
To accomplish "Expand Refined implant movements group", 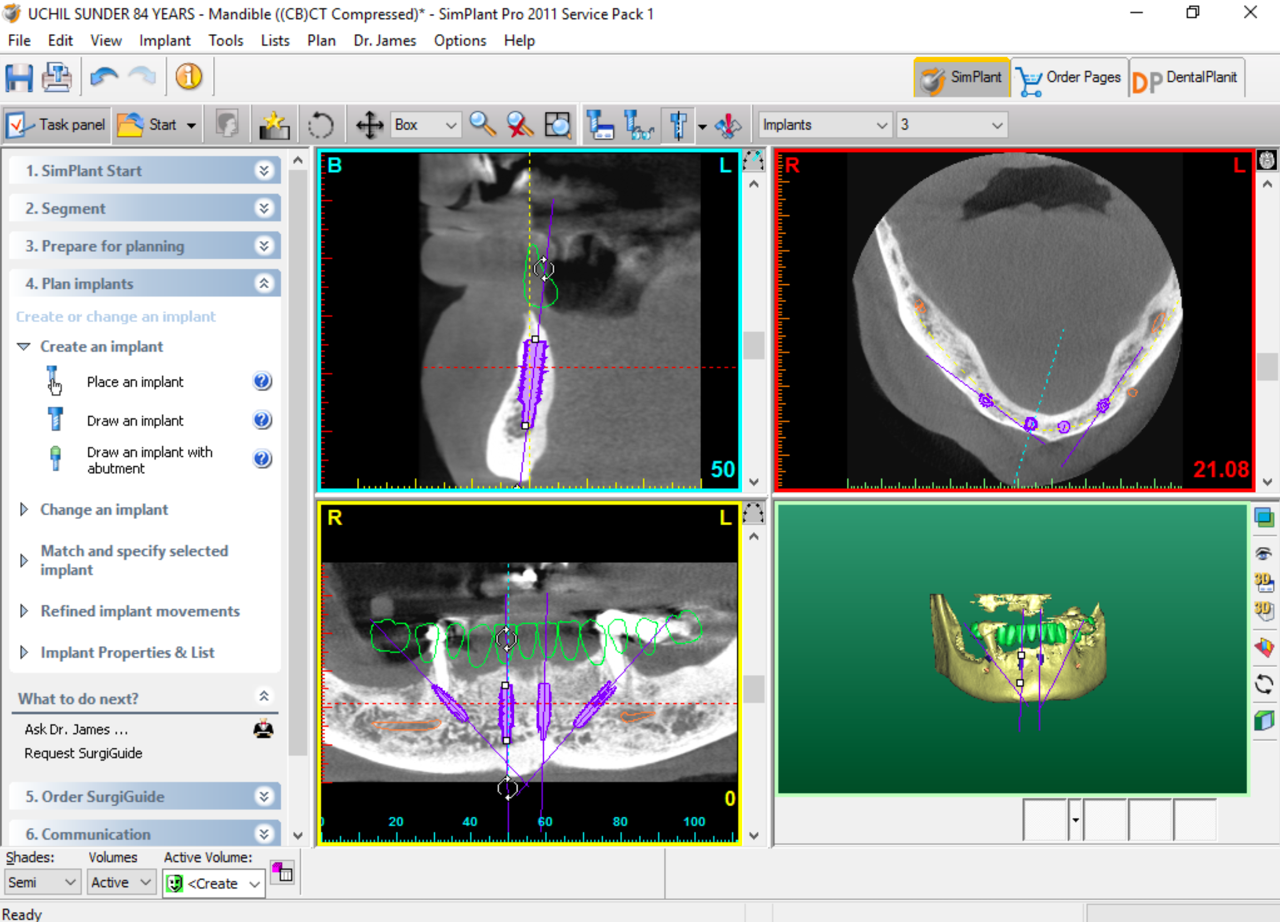I will tap(24, 611).
